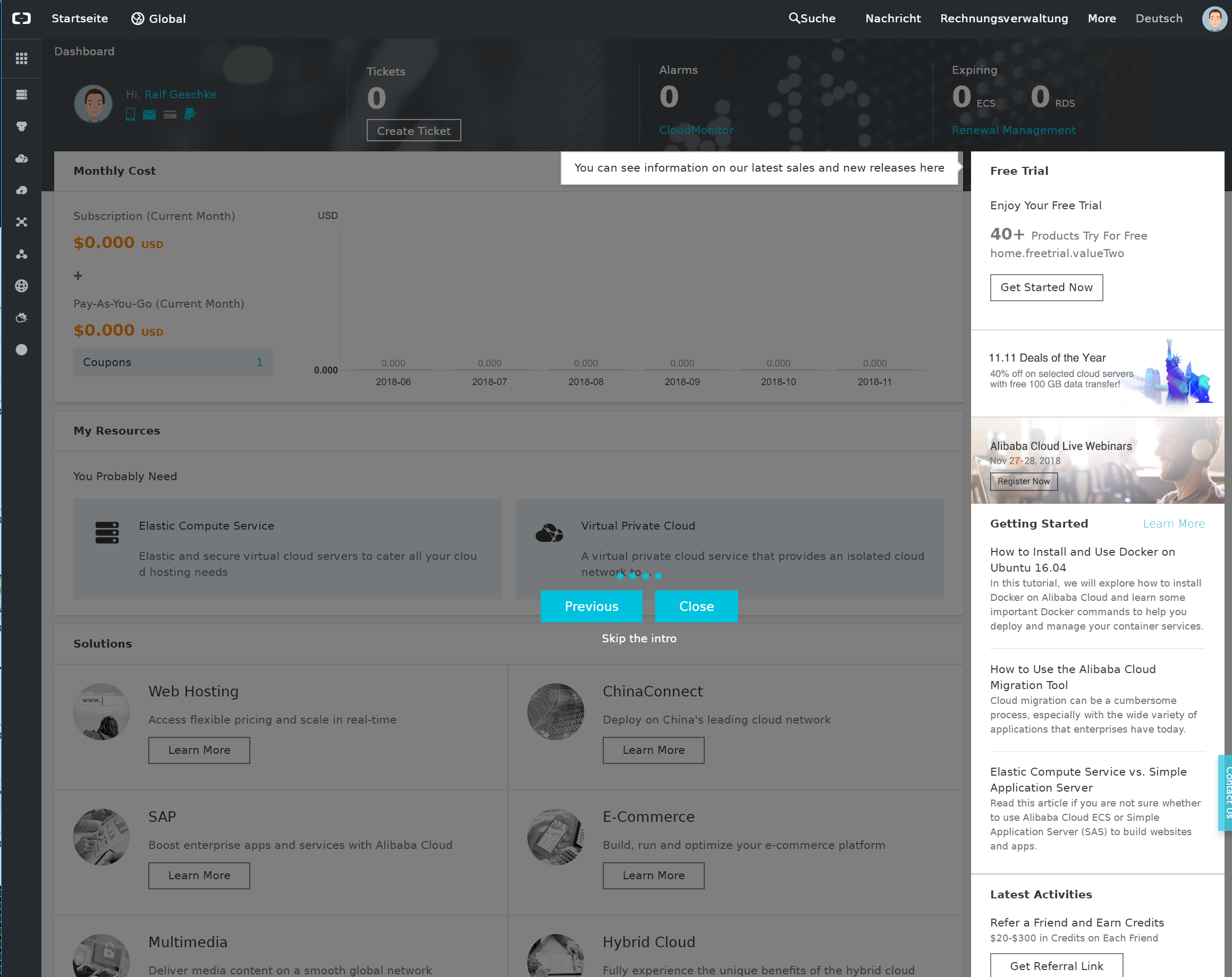The height and width of the screenshot is (977, 1232).
Task: Click the PayPal icon
Action: [190, 115]
